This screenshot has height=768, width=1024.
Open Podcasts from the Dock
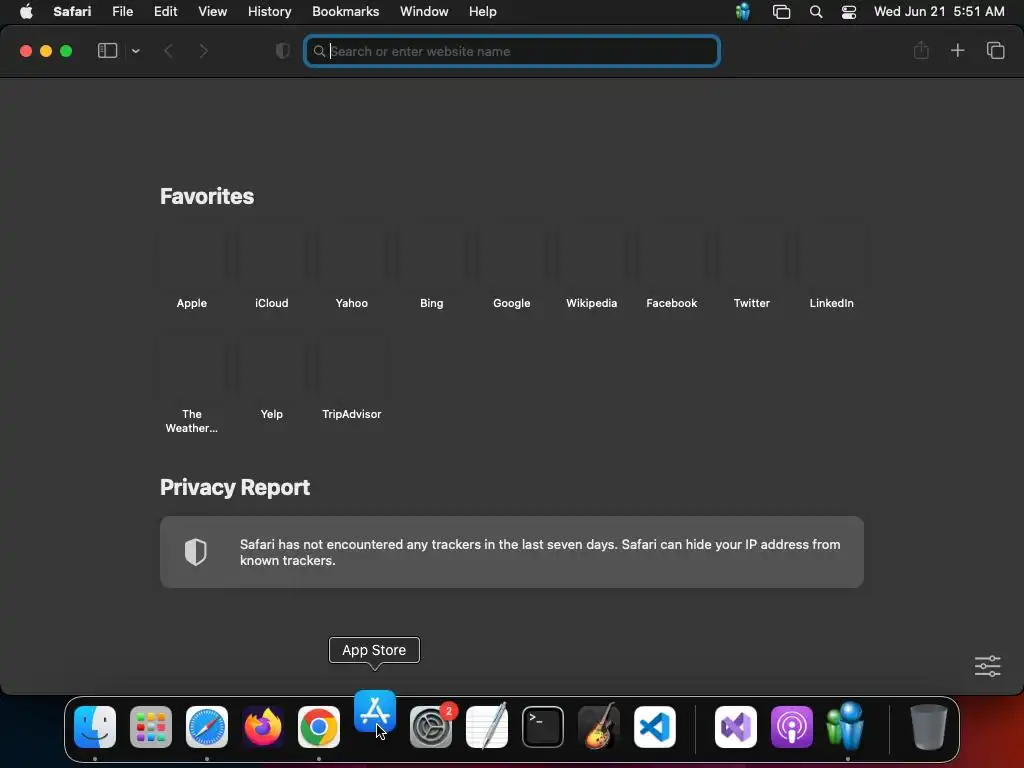point(792,727)
